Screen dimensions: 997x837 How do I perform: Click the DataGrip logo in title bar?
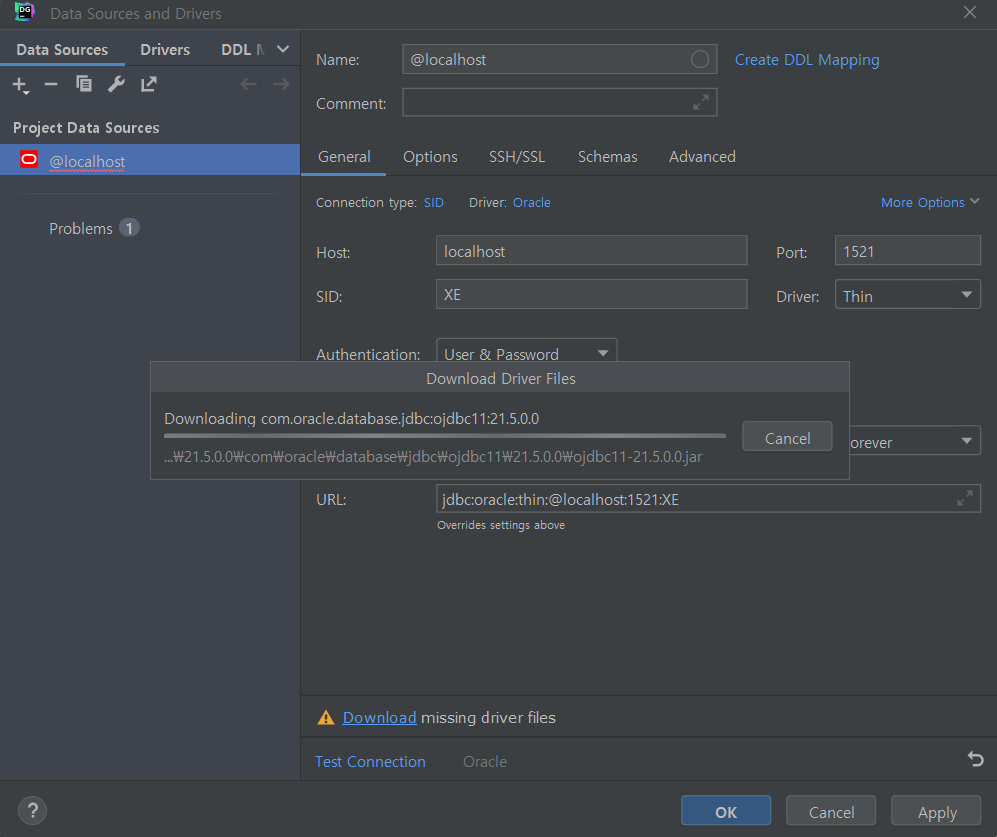click(24, 12)
